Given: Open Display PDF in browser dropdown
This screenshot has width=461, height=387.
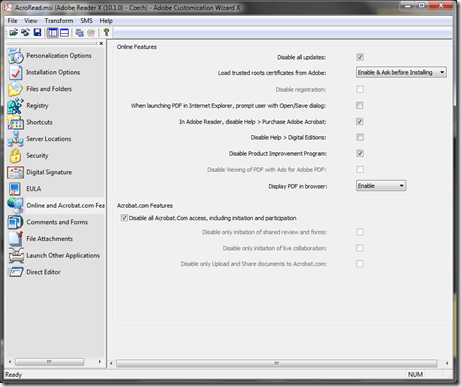Looking at the screenshot, I should (x=381, y=186).
